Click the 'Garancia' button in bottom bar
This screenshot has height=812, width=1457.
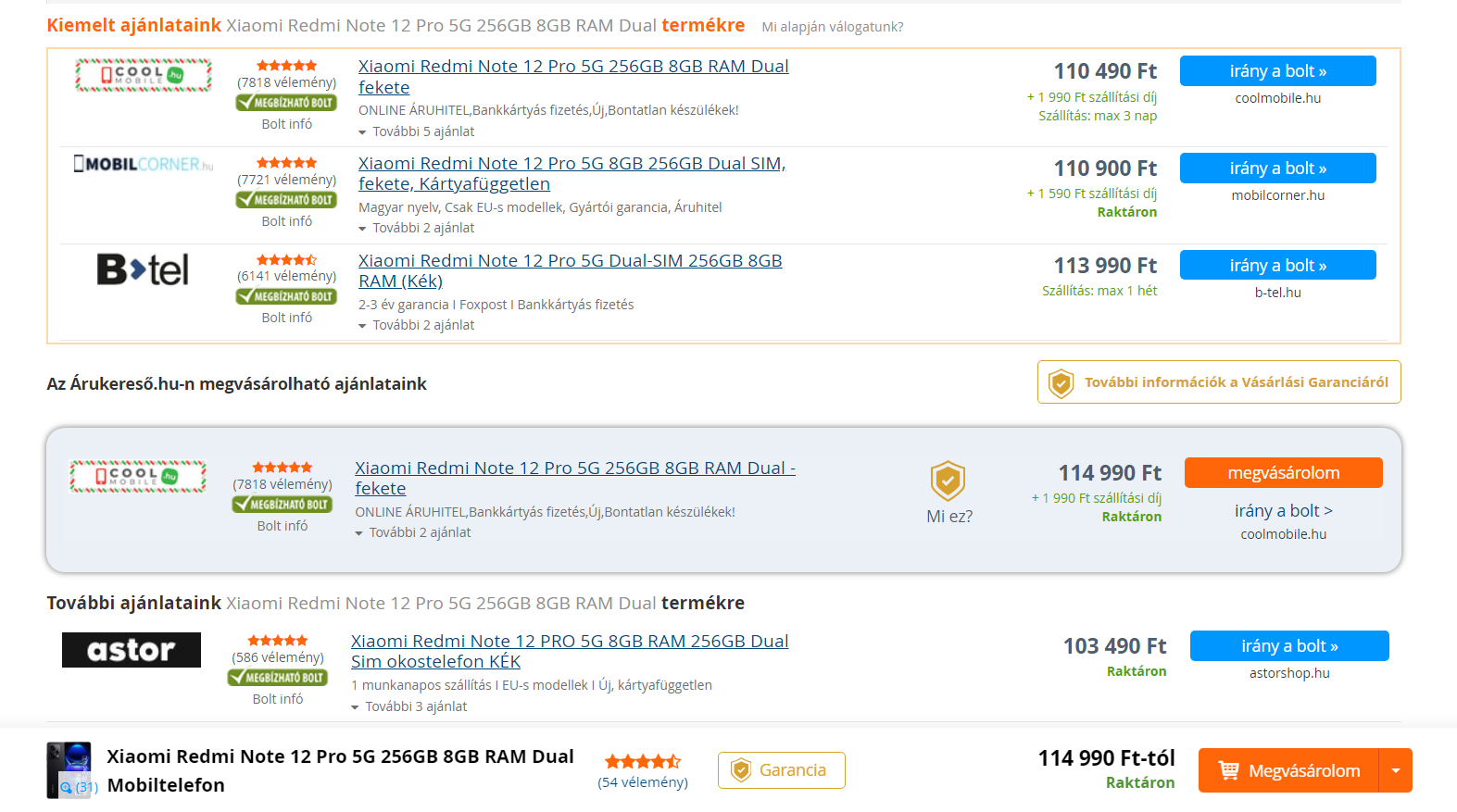pos(781,770)
